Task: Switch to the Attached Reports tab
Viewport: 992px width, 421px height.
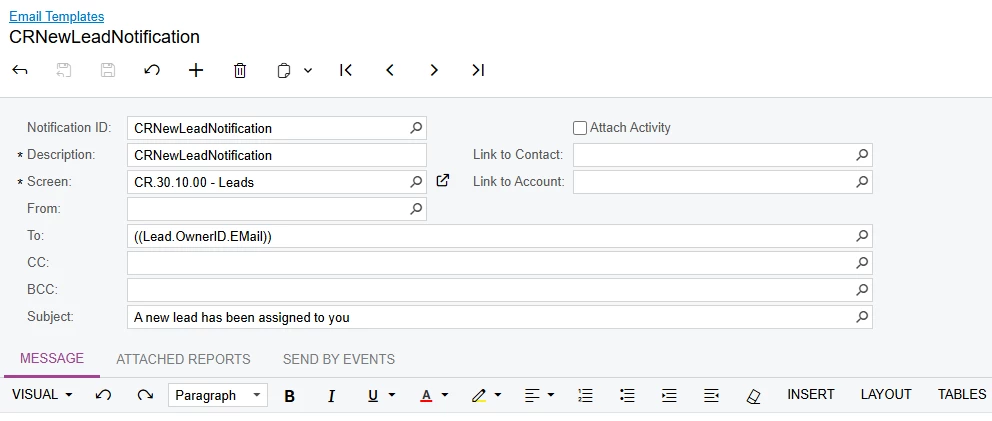Action: (x=183, y=359)
